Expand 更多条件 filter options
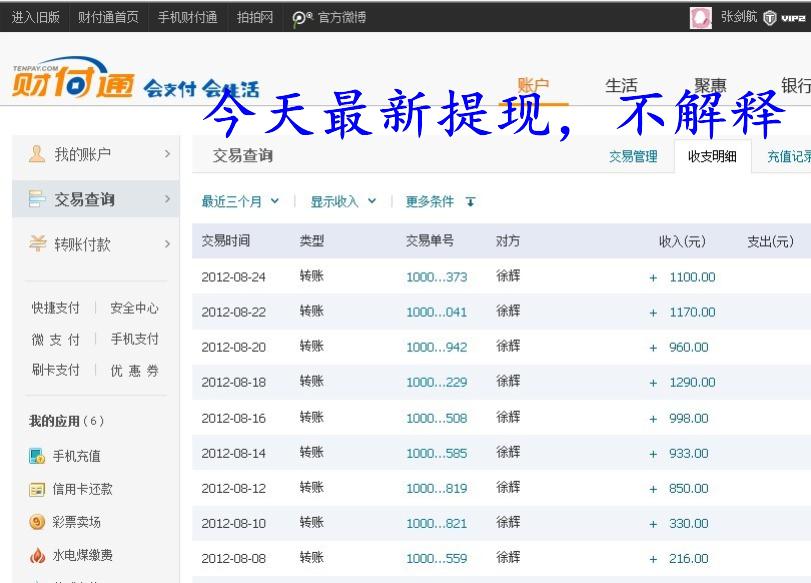This screenshot has height=583, width=811. point(440,201)
